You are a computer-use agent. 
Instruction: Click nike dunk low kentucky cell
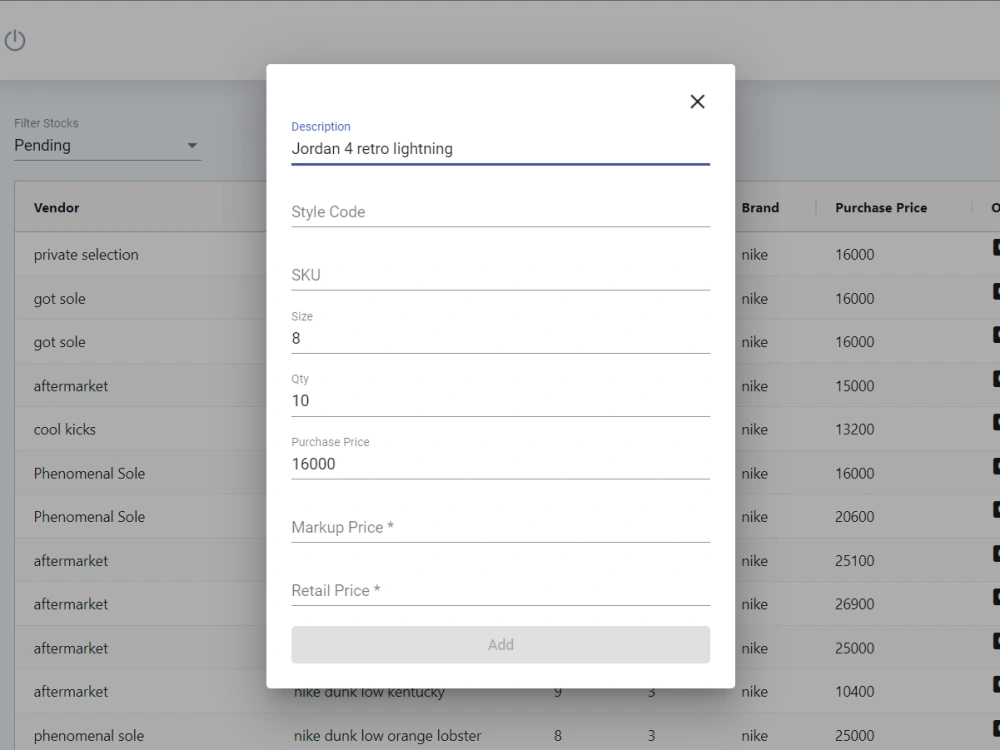(369, 694)
